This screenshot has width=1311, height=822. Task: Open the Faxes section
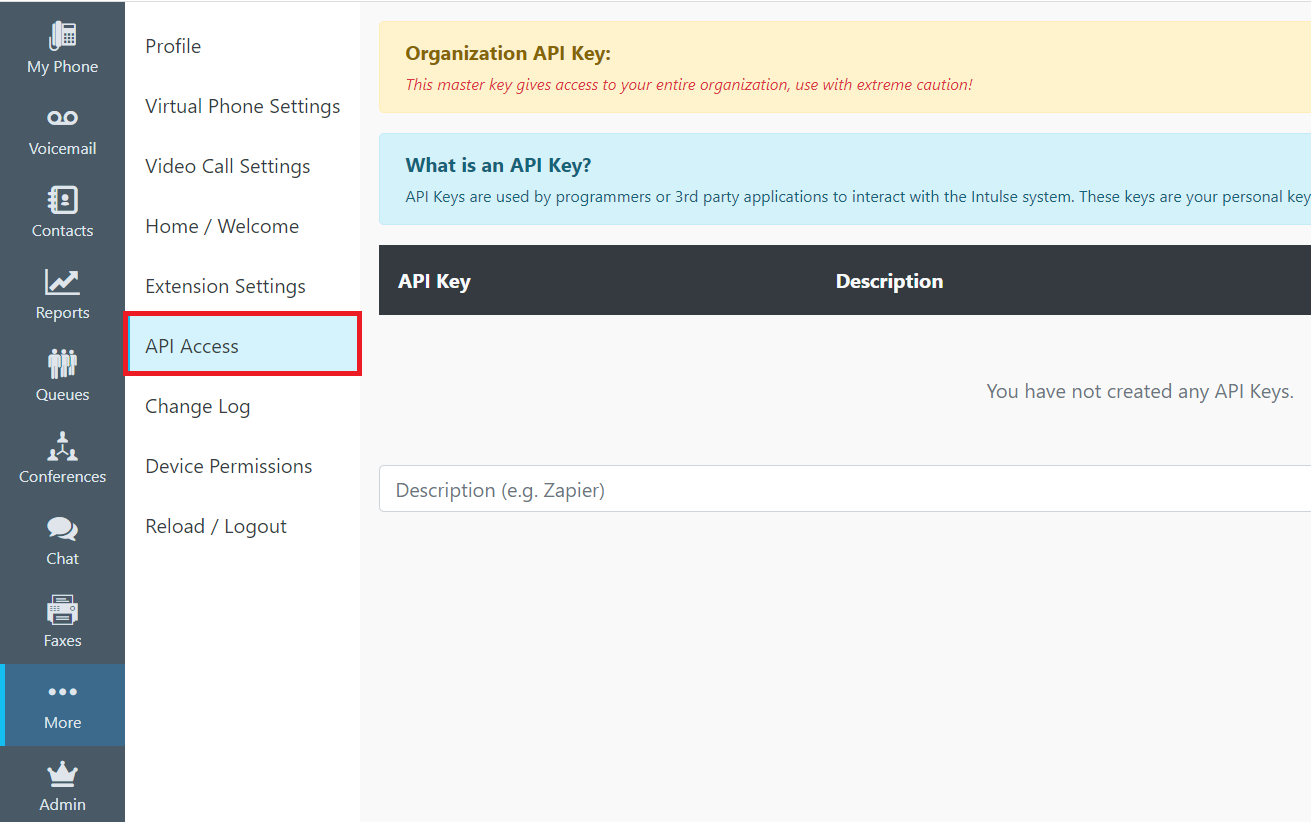click(62, 619)
